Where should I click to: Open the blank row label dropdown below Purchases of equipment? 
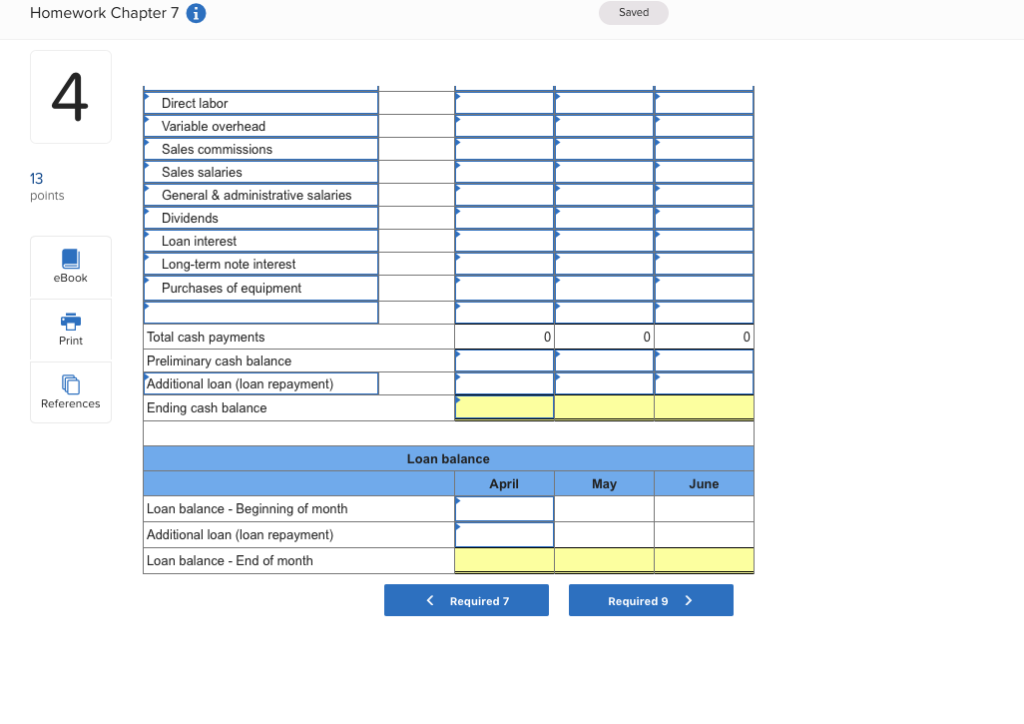(261, 312)
